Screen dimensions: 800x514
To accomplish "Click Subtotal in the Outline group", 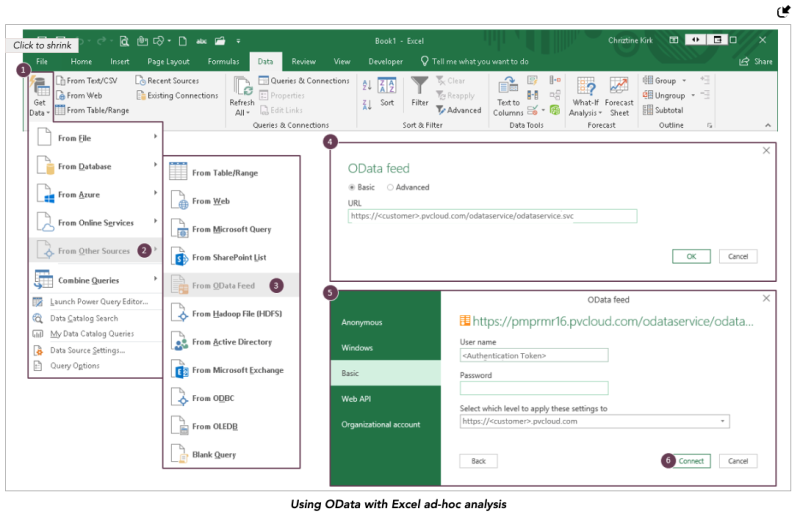I will [663, 110].
